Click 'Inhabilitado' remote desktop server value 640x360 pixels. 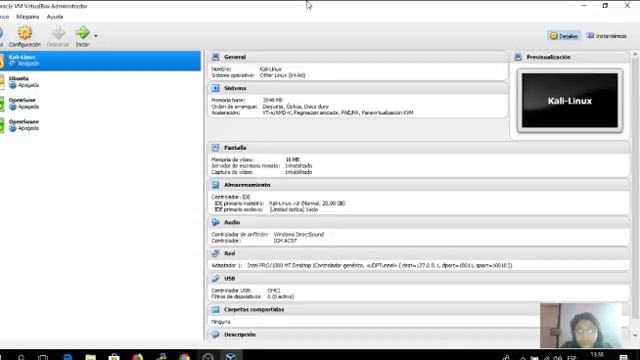click(x=299, y=166)
